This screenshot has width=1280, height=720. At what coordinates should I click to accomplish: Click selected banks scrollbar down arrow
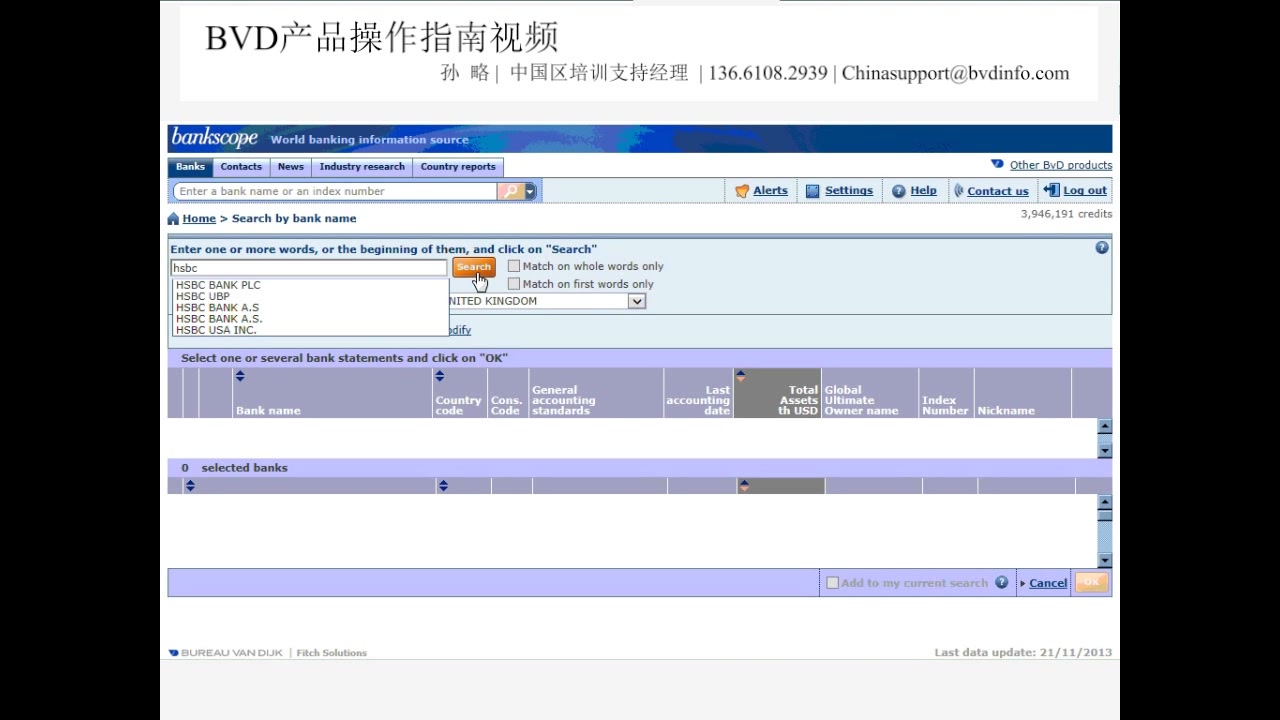1105,561
